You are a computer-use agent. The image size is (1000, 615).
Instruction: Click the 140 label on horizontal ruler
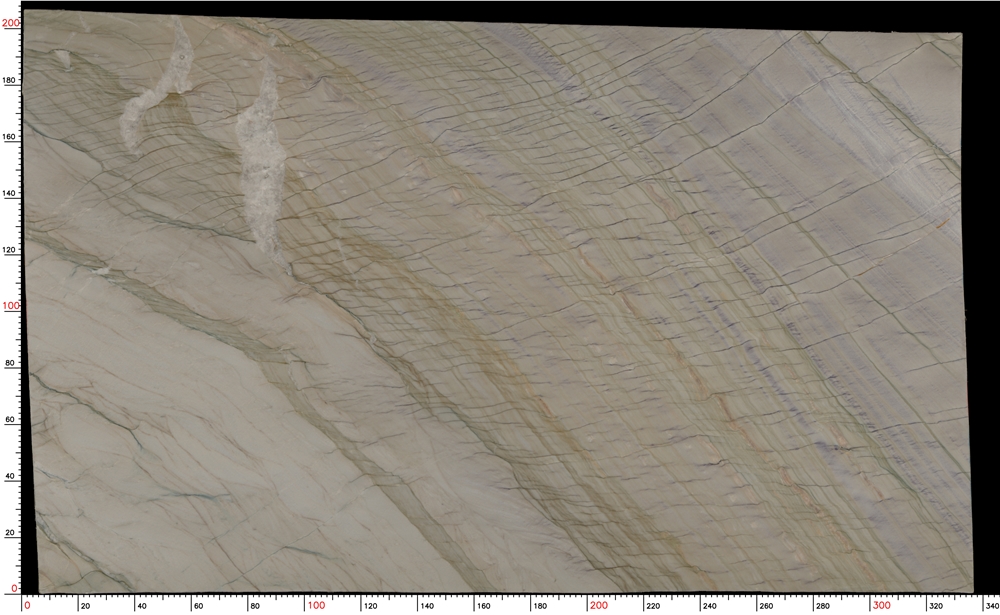point(427,606)
